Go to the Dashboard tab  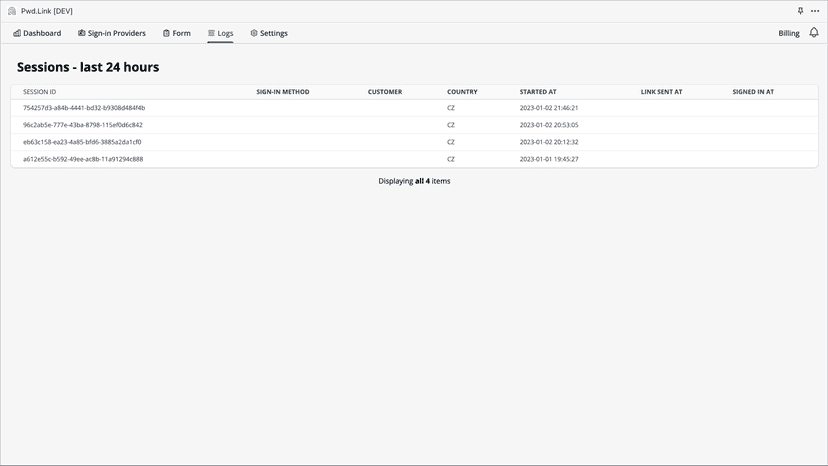(37, 33)
